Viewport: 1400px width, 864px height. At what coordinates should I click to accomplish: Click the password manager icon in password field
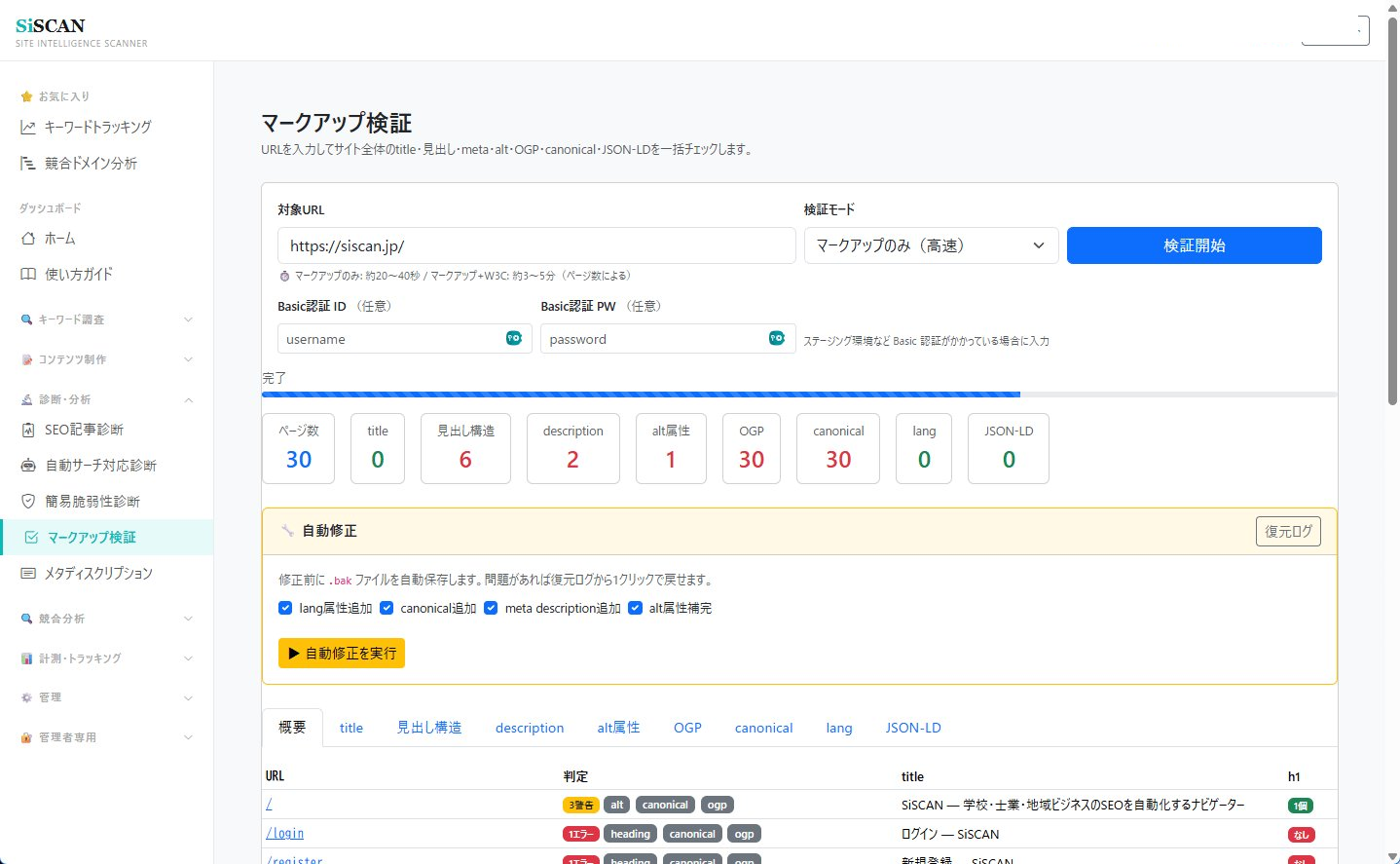point(777,338)
